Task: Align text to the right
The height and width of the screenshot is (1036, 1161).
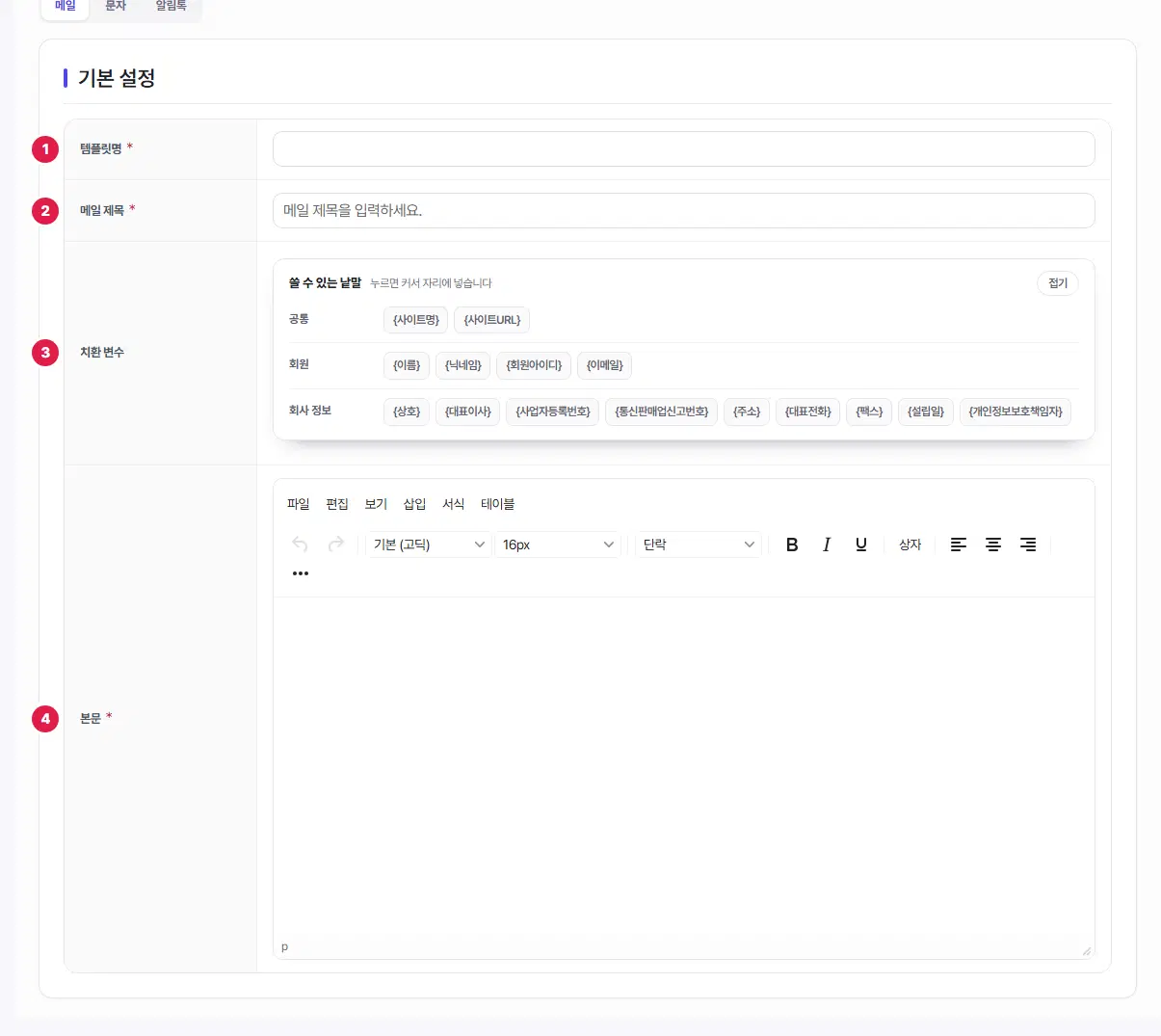Action: point(1028,545)
